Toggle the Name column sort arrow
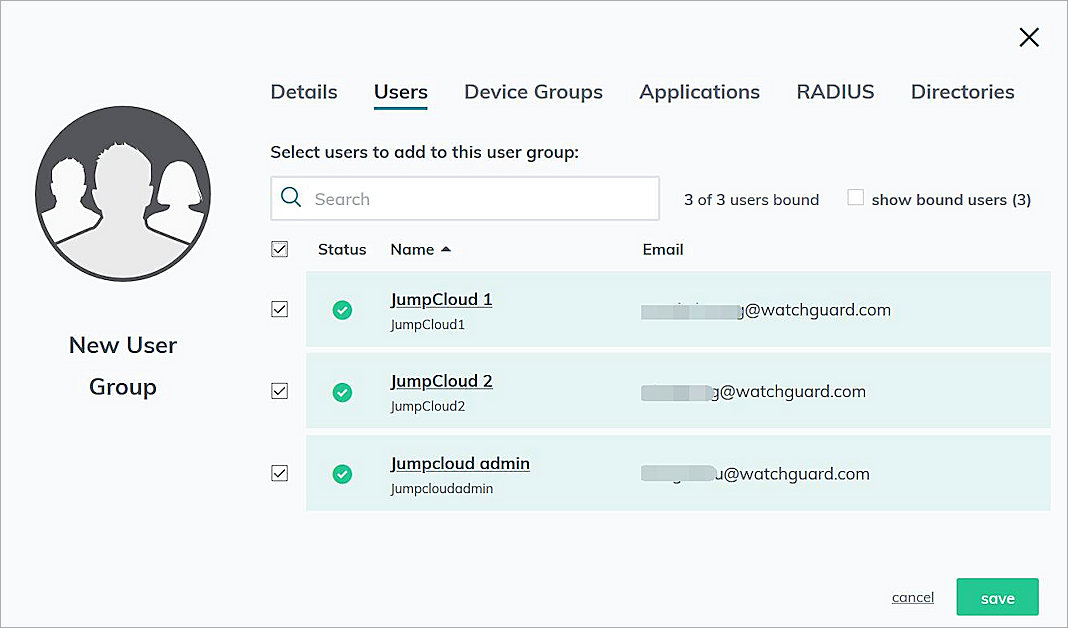 tap(447, 248)
